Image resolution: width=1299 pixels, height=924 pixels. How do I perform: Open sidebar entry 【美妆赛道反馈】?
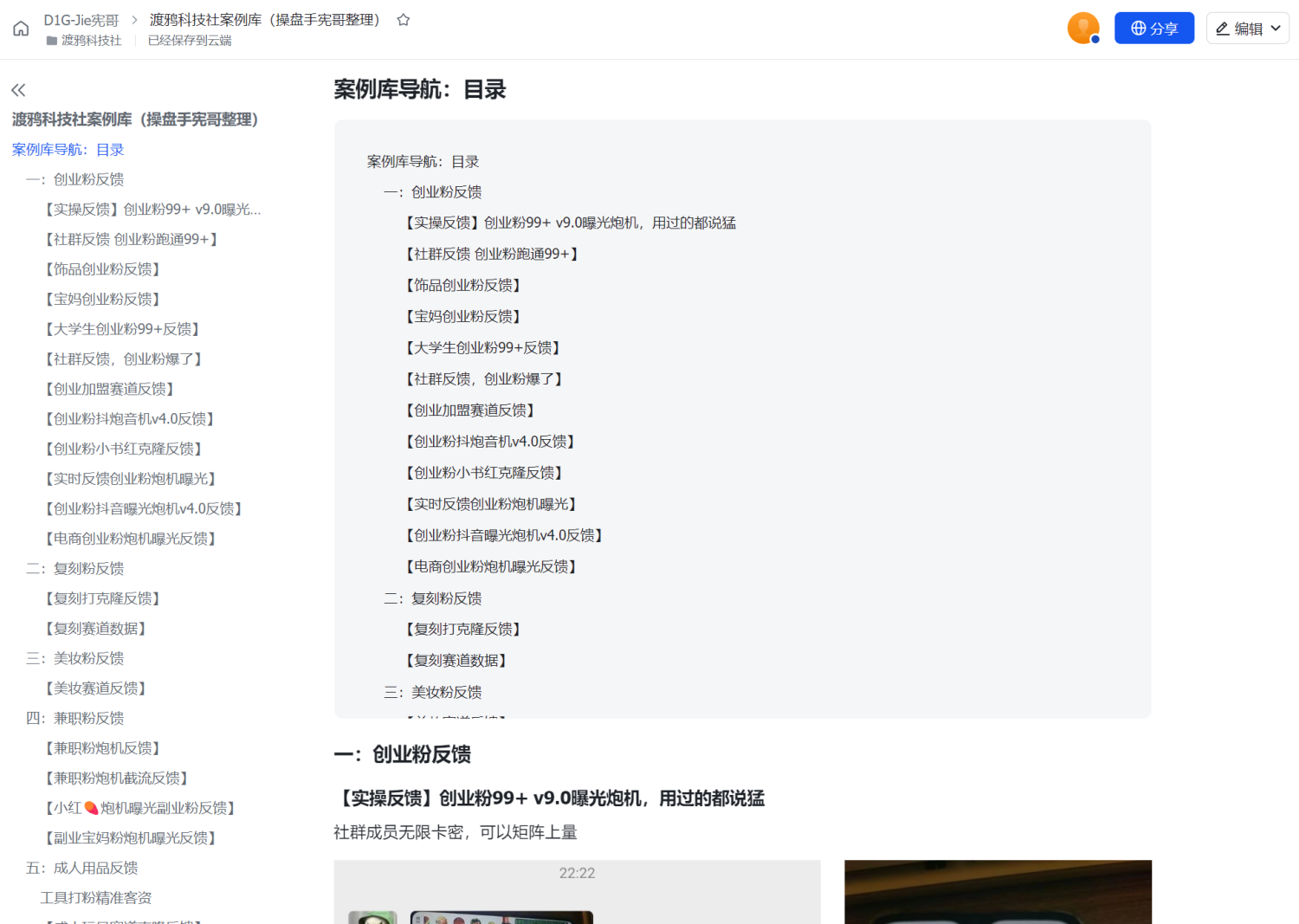[96, 688]
